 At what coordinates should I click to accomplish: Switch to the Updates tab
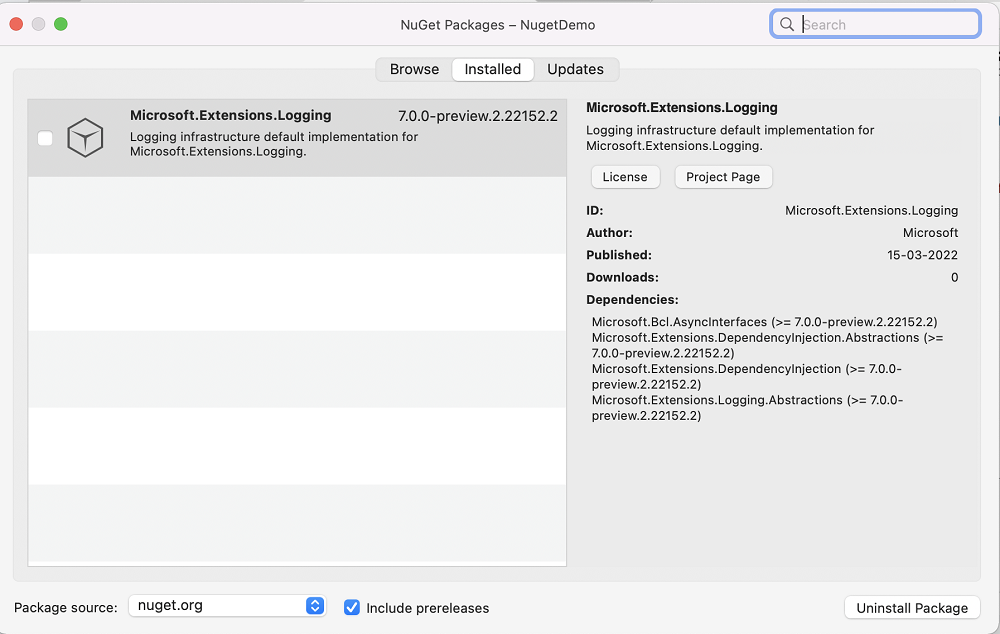[576, 69]
